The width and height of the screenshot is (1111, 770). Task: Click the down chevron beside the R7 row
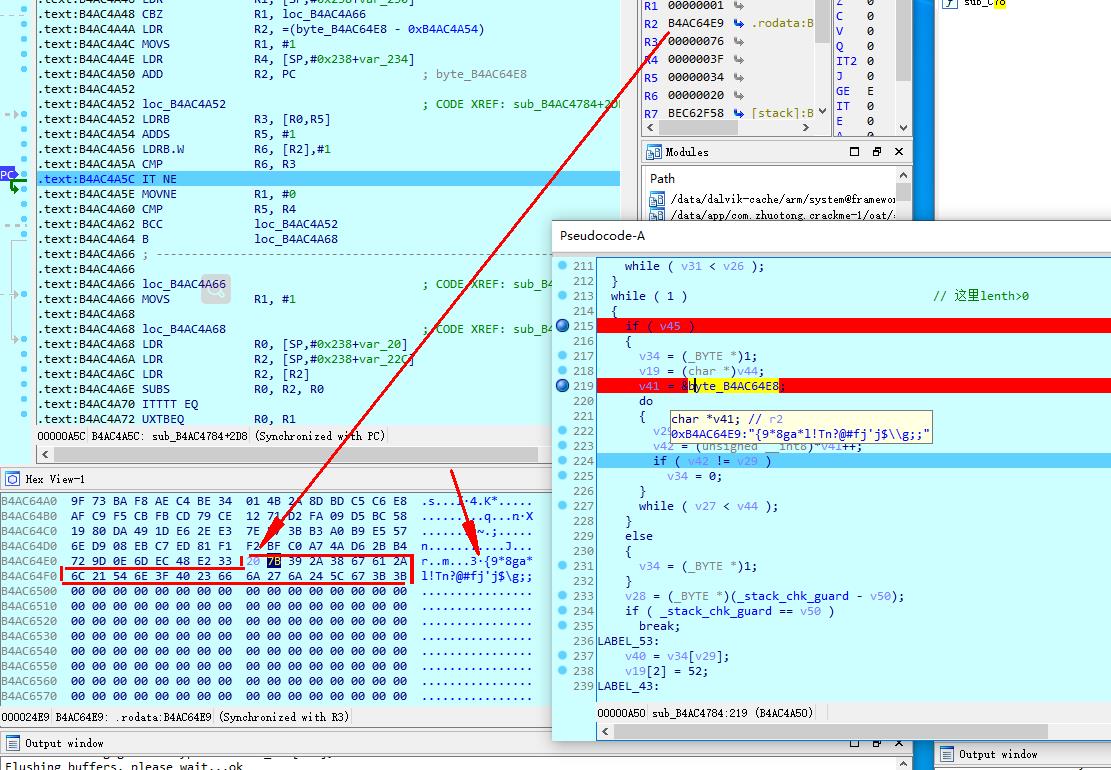[823, 112]
